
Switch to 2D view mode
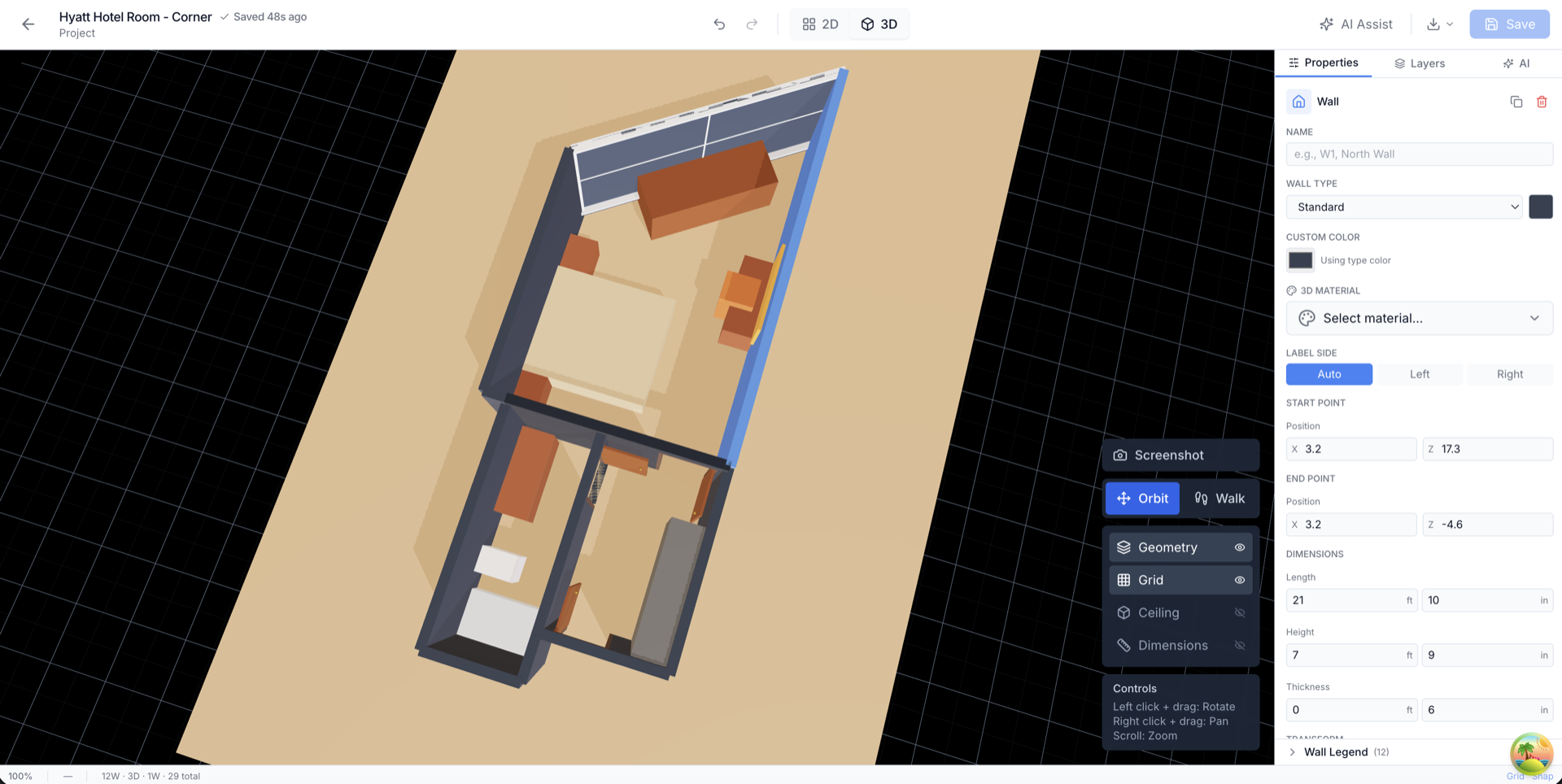point(820,24)
